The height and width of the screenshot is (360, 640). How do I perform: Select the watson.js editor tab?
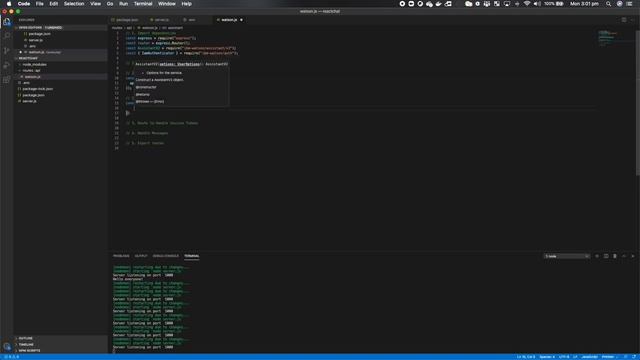point(229,20)
